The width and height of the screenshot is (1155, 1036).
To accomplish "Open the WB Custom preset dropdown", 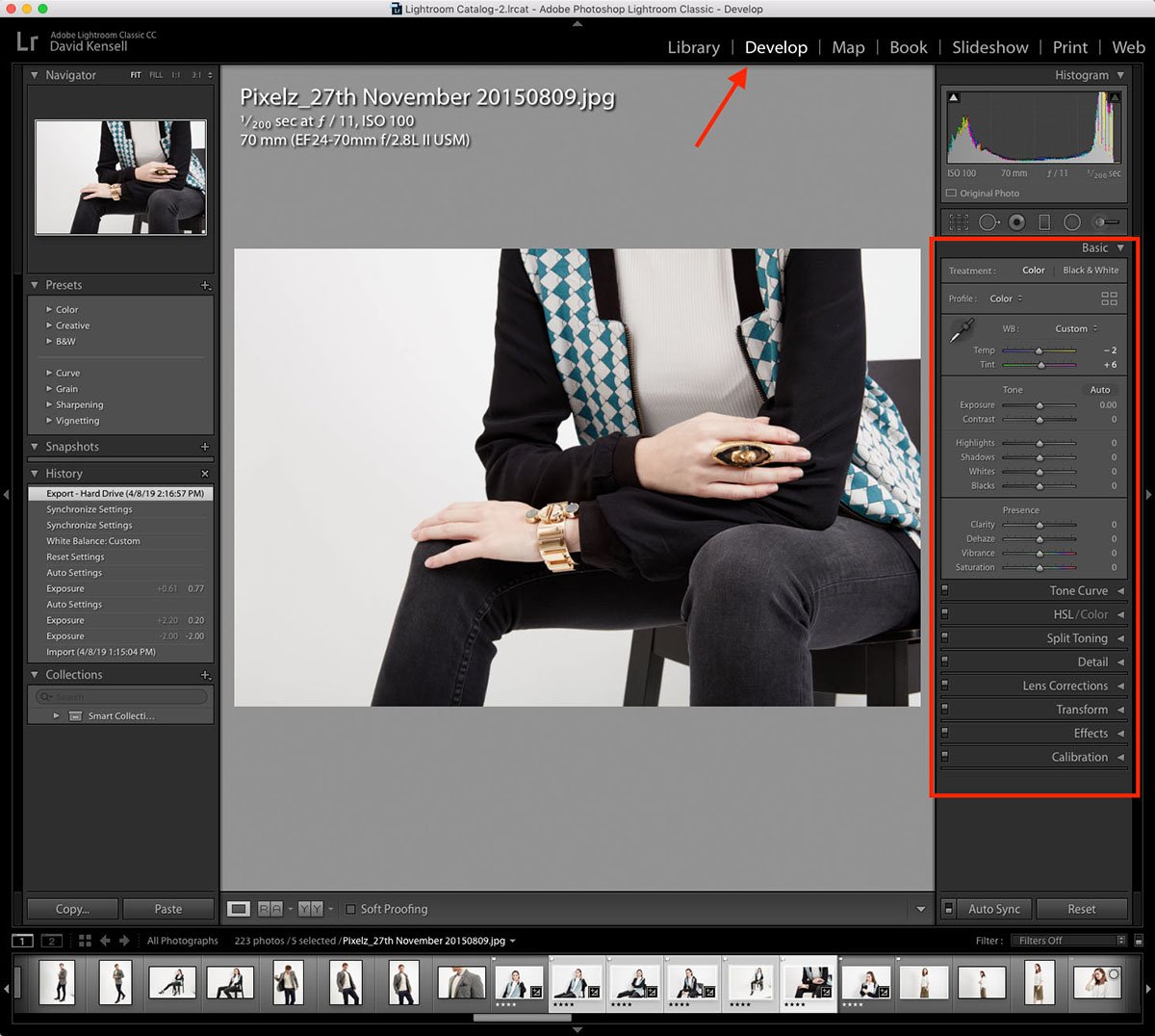I will tap(1076, 328).
